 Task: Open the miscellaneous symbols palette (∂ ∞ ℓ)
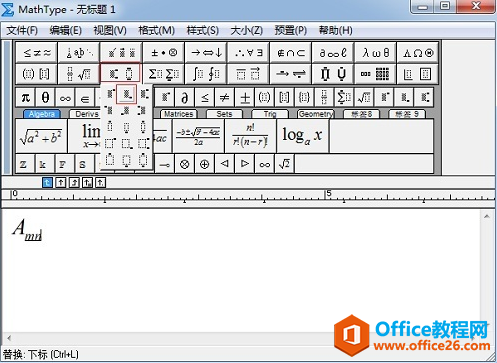pyautogui.click(x=333, y=52)
